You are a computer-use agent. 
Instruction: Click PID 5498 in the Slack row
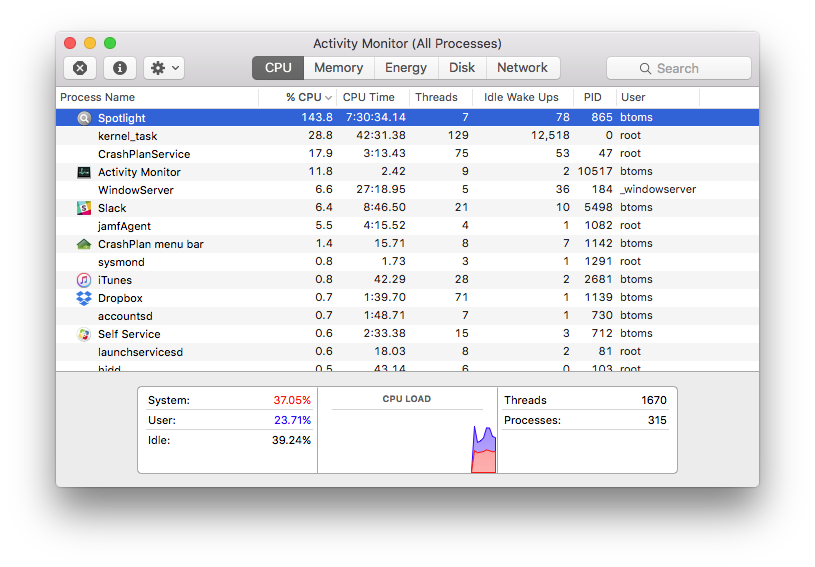click(598, 207)
